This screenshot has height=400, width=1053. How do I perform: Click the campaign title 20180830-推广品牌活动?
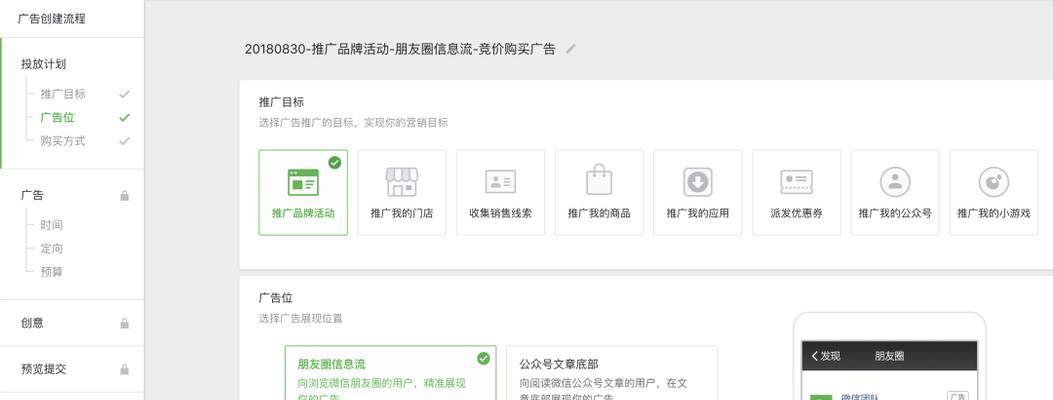pyautogui.click(x=400, y=49)
